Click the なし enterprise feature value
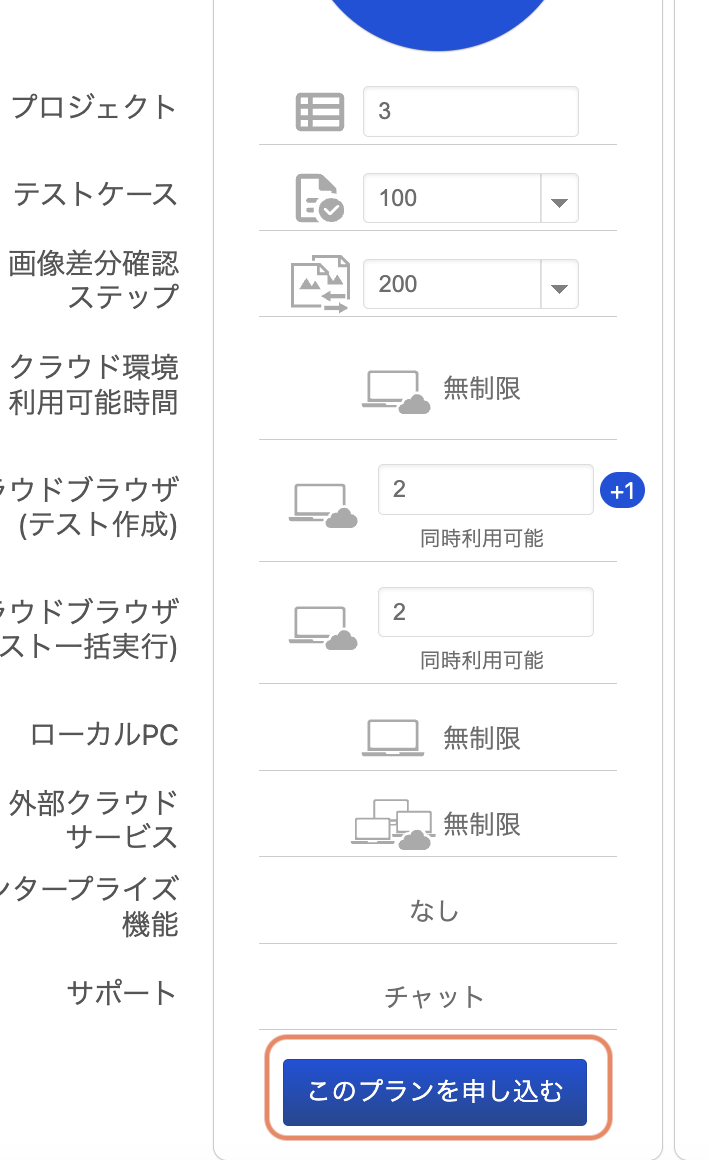The height and width of the screenshot is (1160, 708). point(434,911)
